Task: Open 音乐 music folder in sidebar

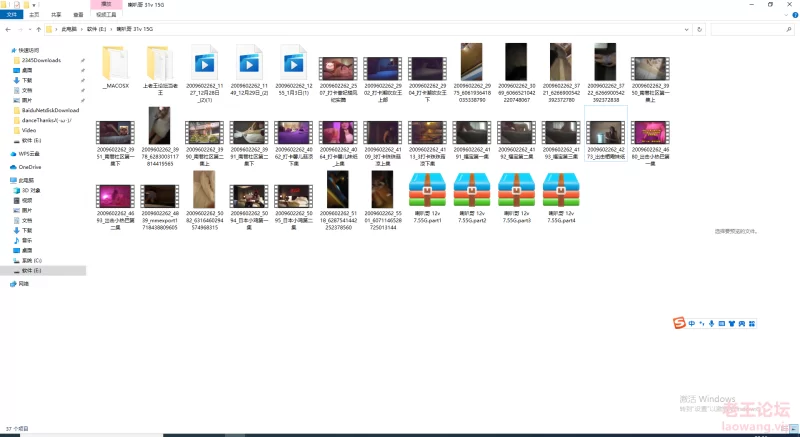Action: point(23,240)
